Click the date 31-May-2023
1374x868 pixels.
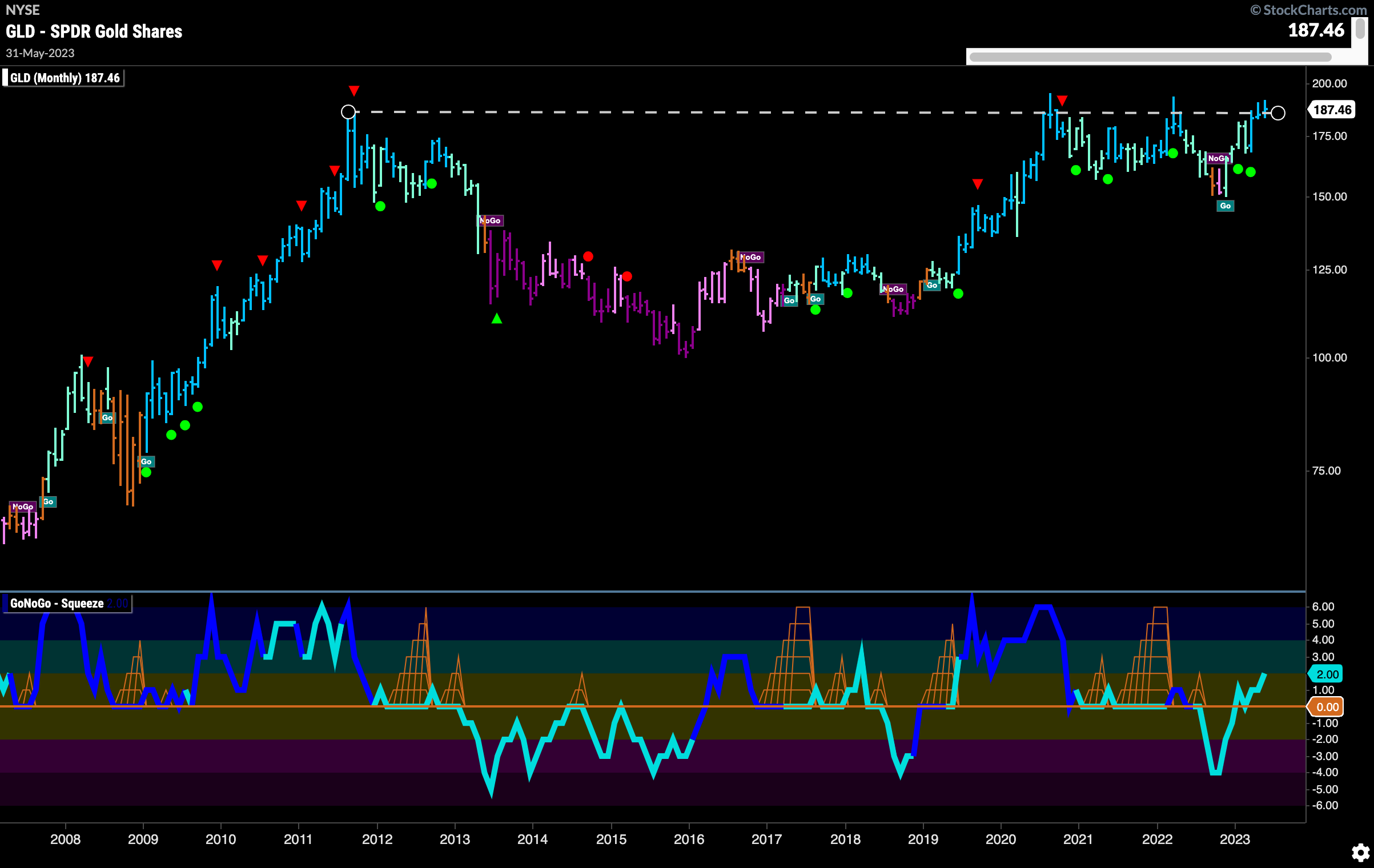pos(40,53)
